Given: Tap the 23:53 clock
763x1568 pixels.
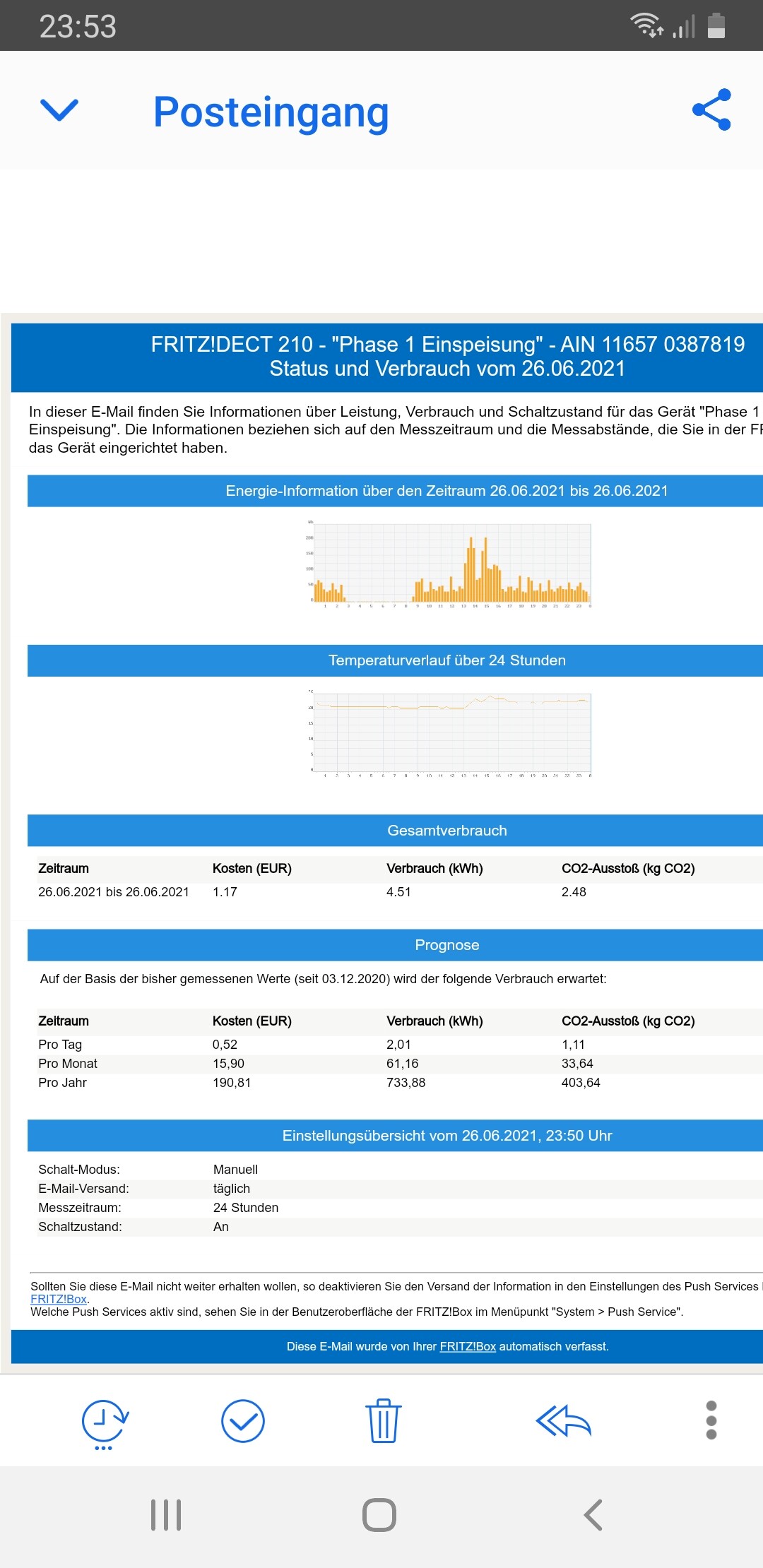Looking at the screenshot, I should [78, 27].
